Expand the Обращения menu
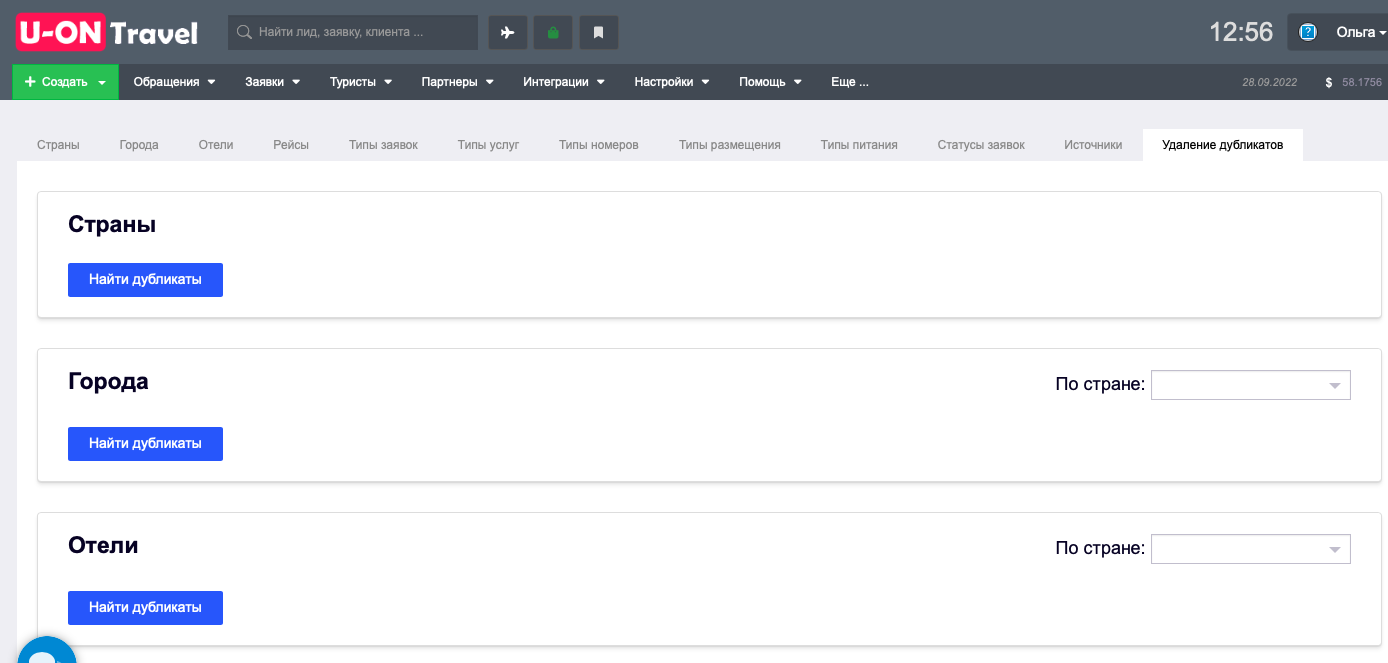The height and width of the screenshot is (663, 1388). click(x=175, y=82)
